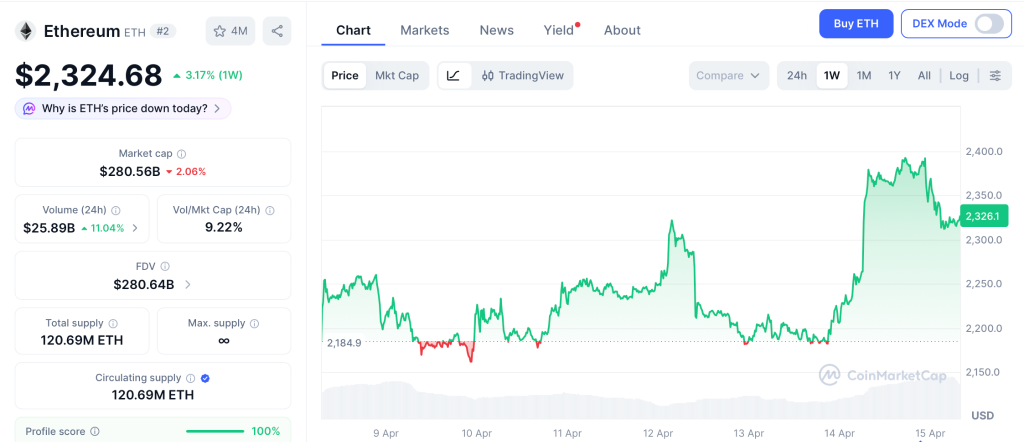This screenshot has width=1024, height=442.
Task: Click the verified badge next to Circulating supply
Action: click(205, 378)
